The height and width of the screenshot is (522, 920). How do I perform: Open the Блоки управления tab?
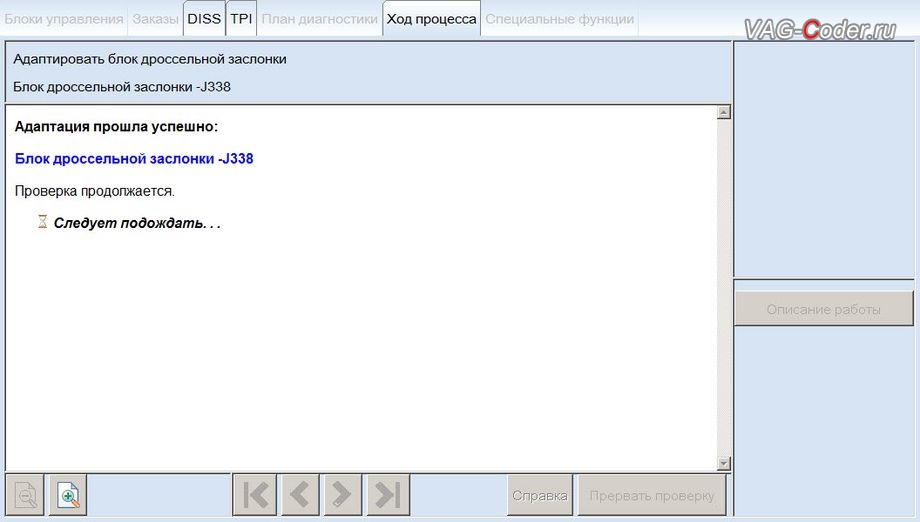tap(64, 19)
